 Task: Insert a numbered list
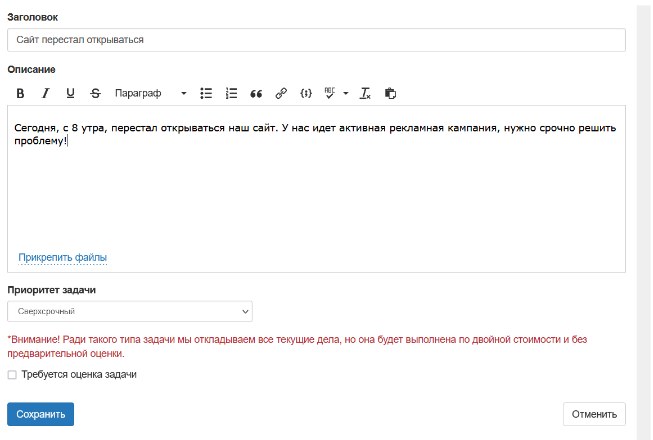click(231, 93)
